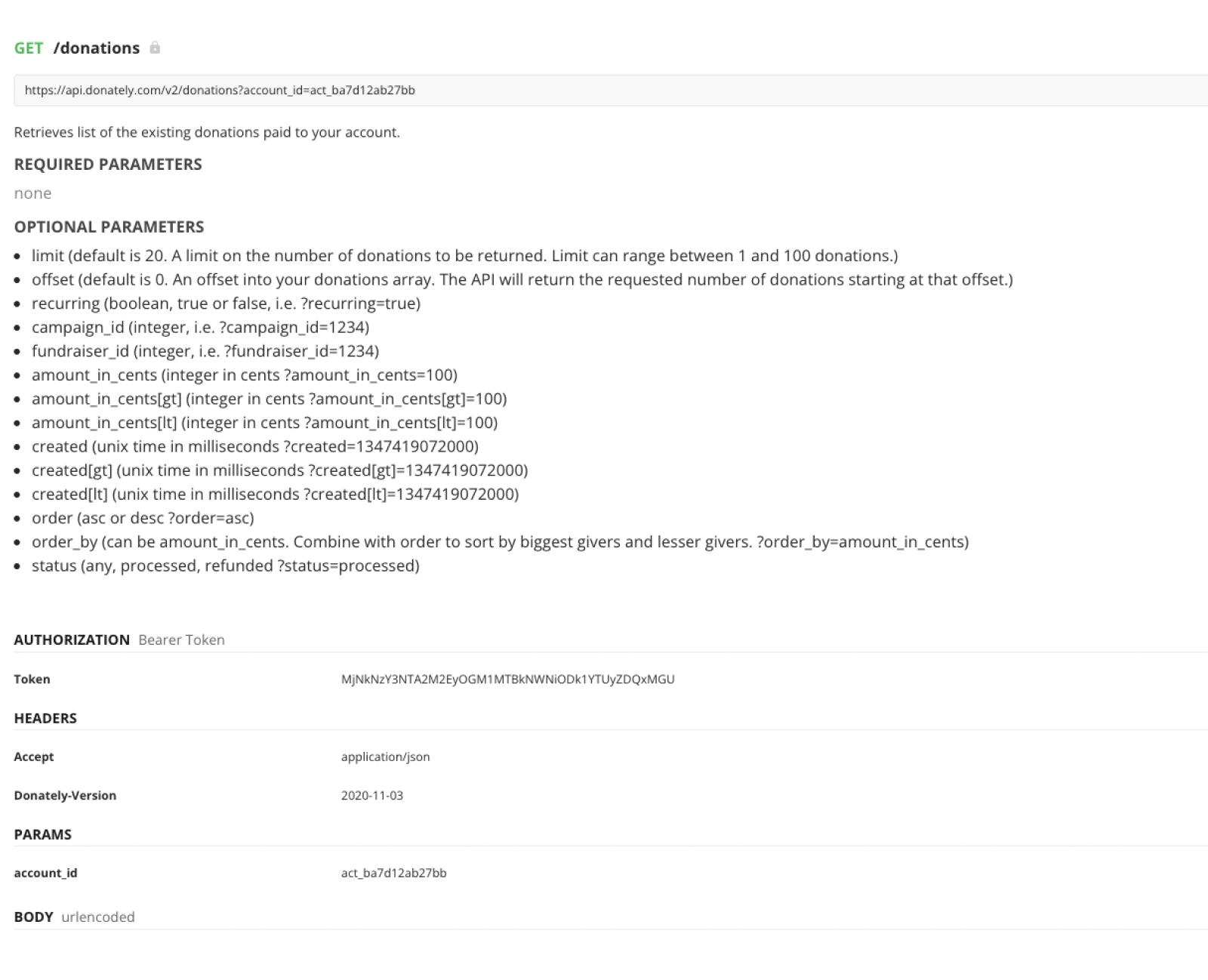
Task: Click the application/json header value
Action: 385,757
